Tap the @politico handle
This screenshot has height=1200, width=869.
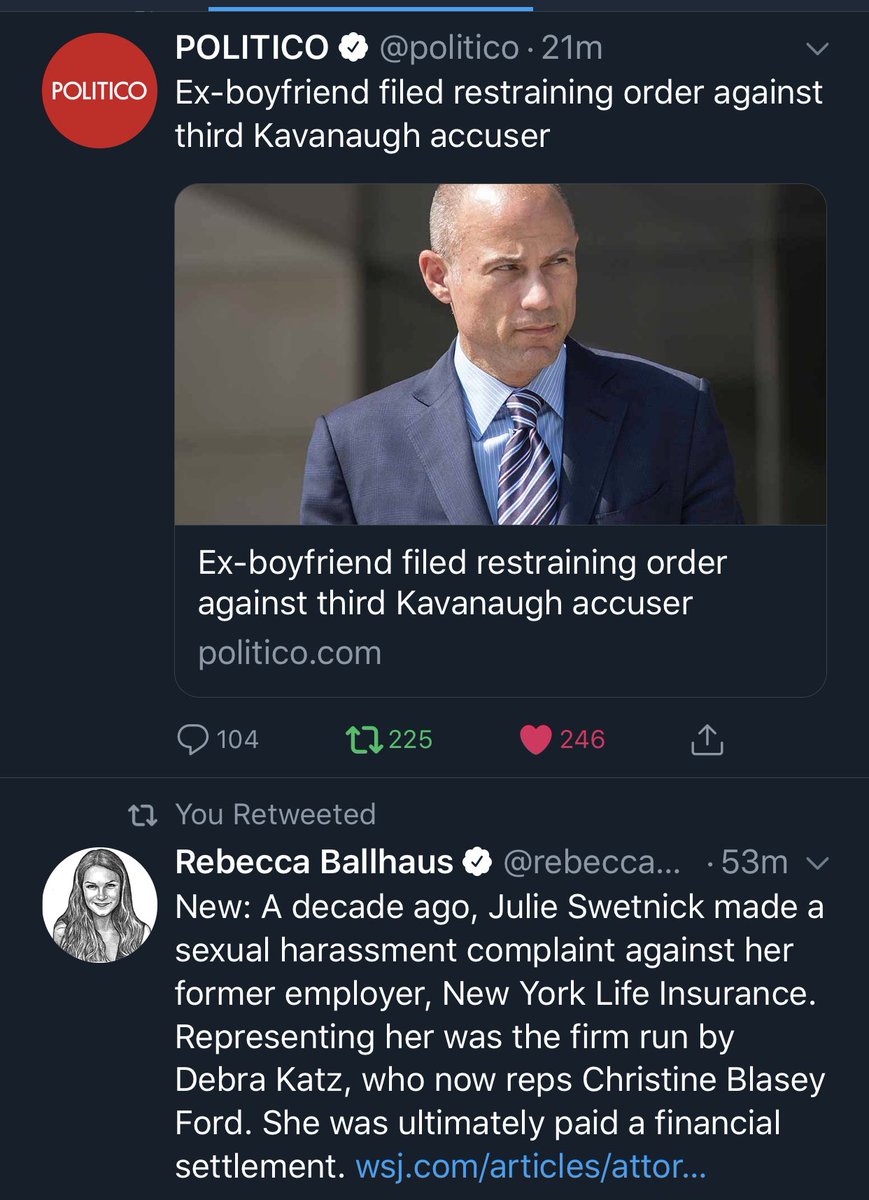tap(445, 47)
